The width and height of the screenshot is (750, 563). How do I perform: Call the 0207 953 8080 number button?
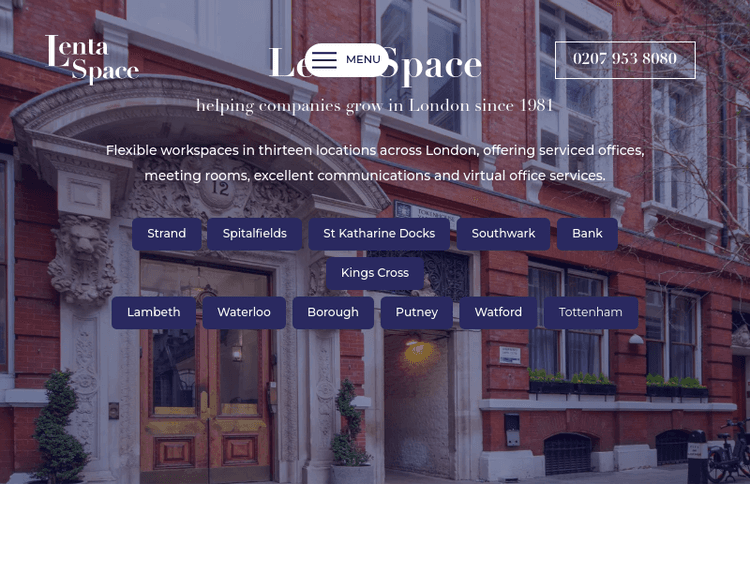point(625,60)
